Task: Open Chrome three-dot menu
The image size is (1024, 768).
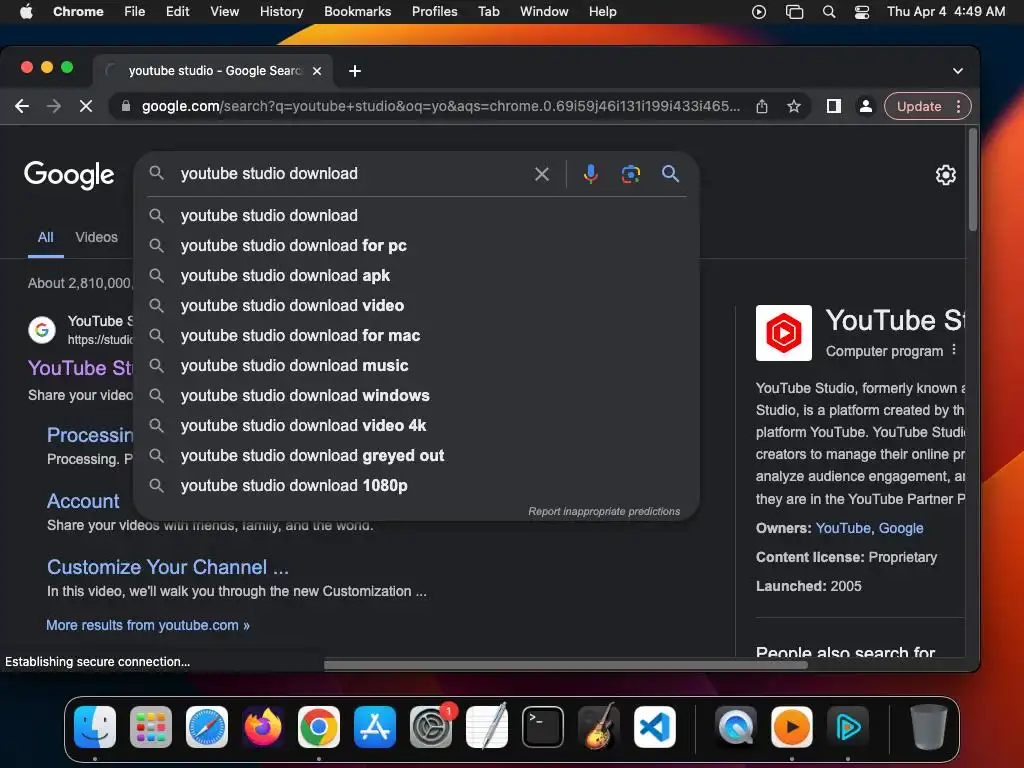Action: 958,106
